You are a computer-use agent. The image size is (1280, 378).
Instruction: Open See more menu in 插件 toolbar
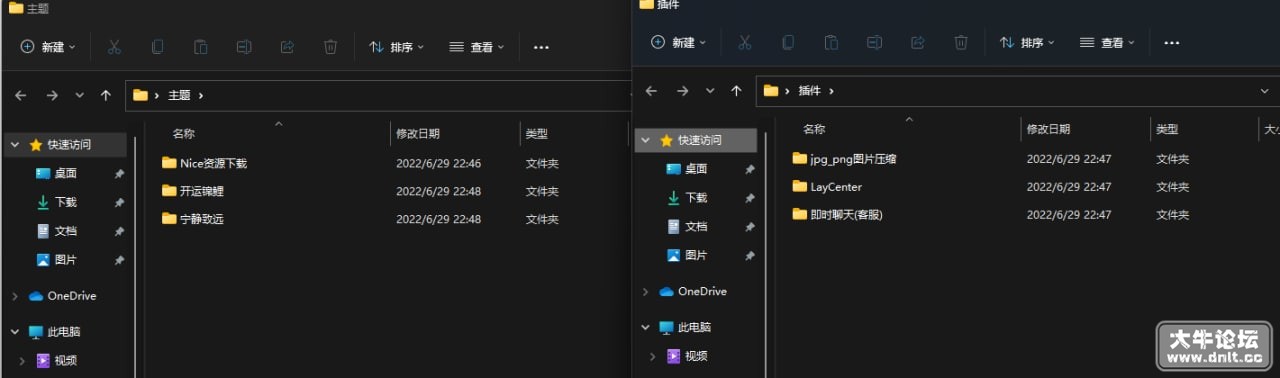(1172, 42)
